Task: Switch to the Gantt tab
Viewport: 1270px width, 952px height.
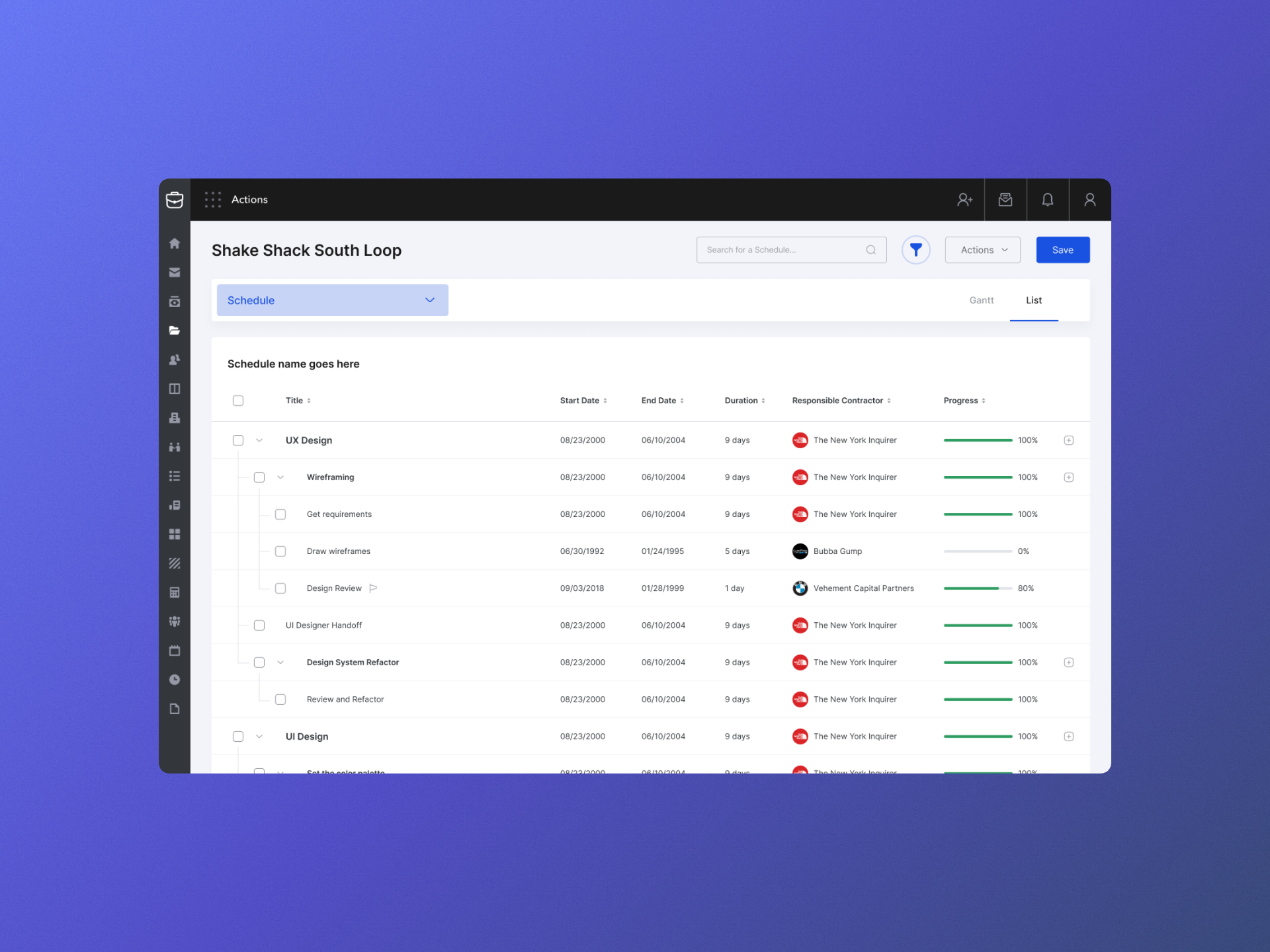Action: pyautogui.click(x=981, y=300)
